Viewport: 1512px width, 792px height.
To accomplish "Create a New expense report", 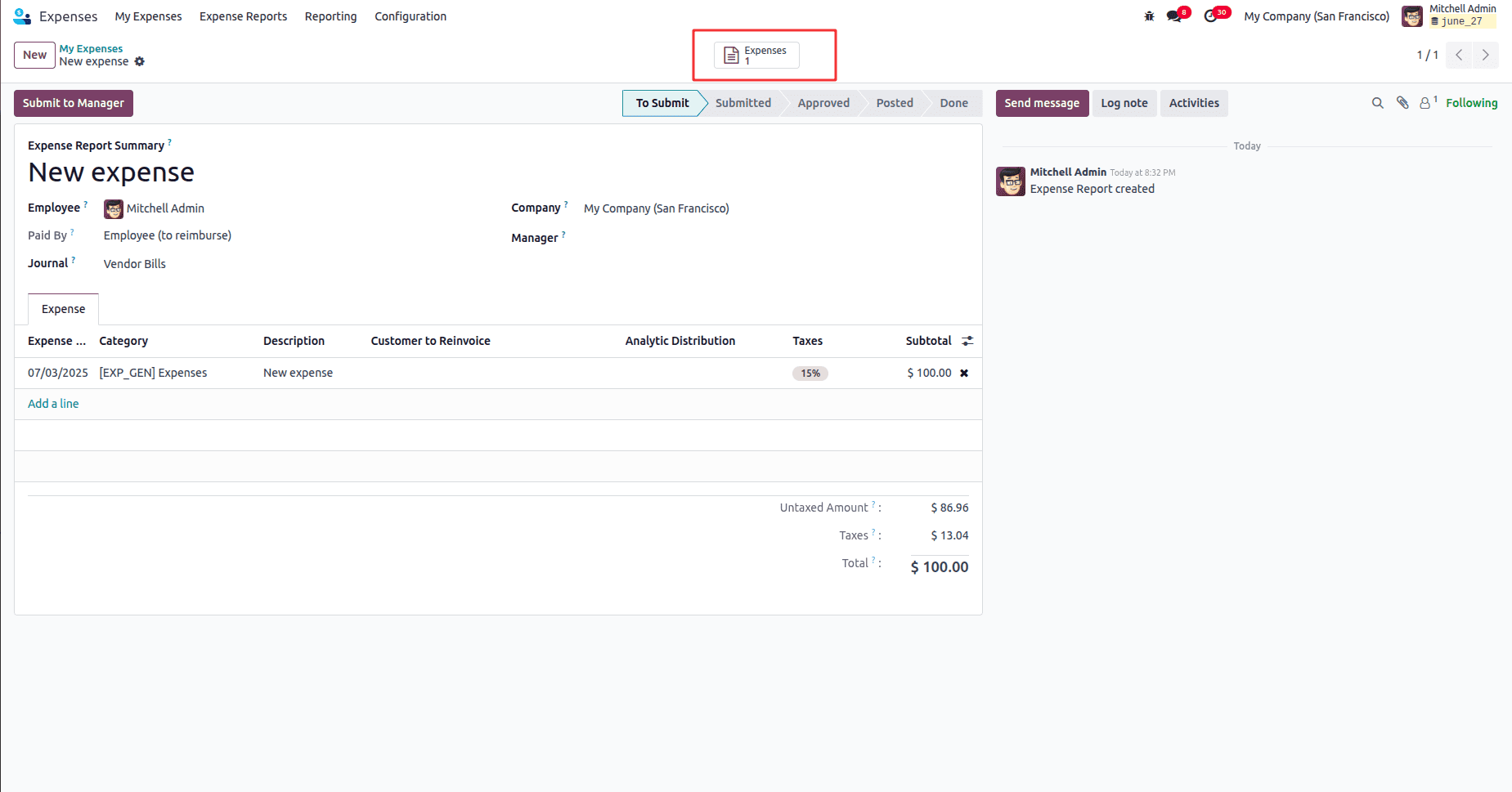I will click(x=34, y=55).
